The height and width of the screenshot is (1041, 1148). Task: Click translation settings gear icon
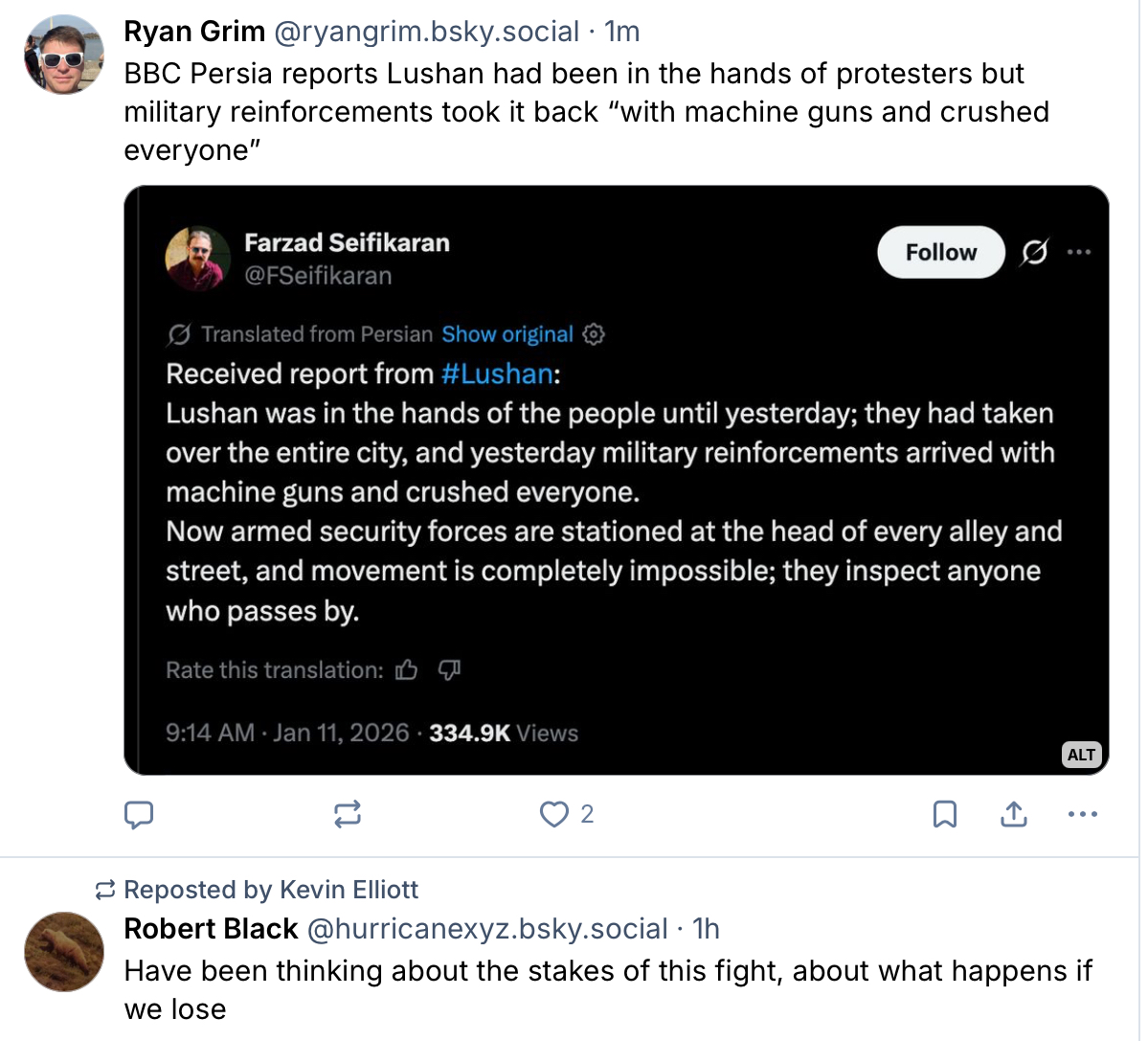click(x=595, y=334)
